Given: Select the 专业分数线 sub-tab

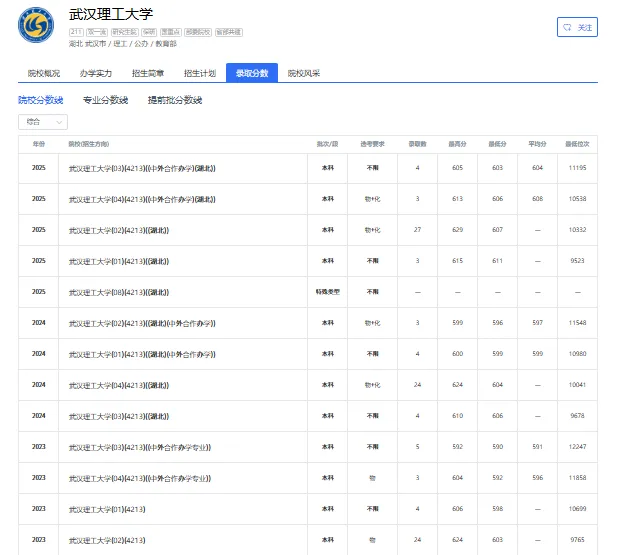Looking at the screenshot, I should (x=105, y=100).
